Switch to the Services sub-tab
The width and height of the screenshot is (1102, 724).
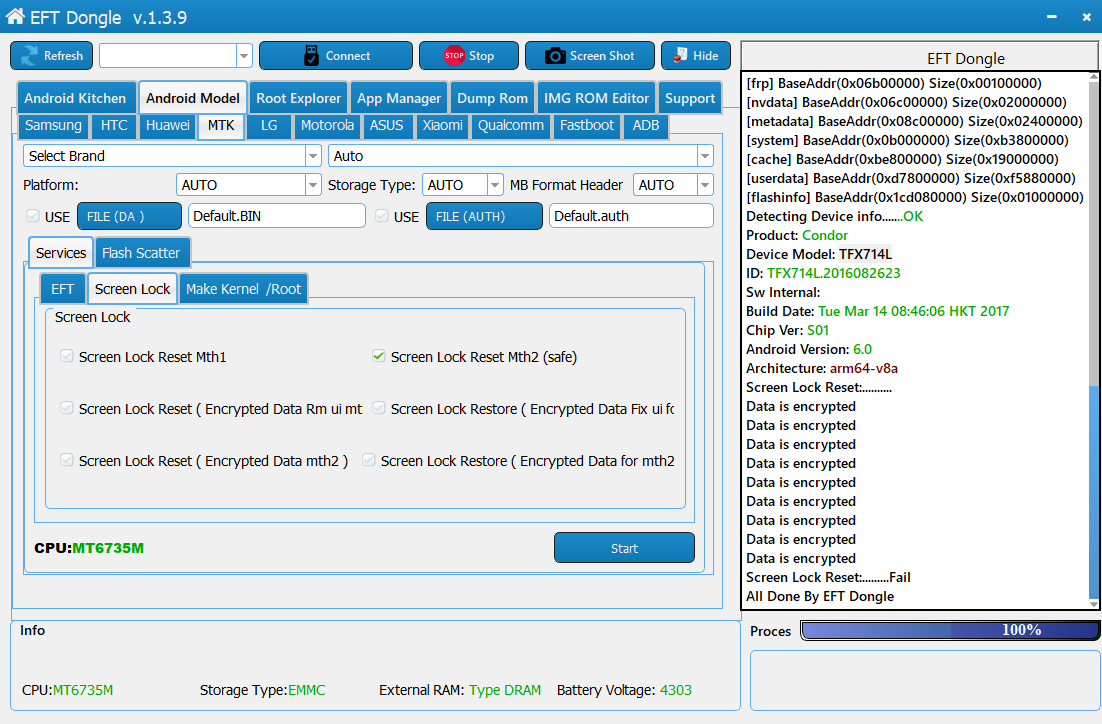61,253
